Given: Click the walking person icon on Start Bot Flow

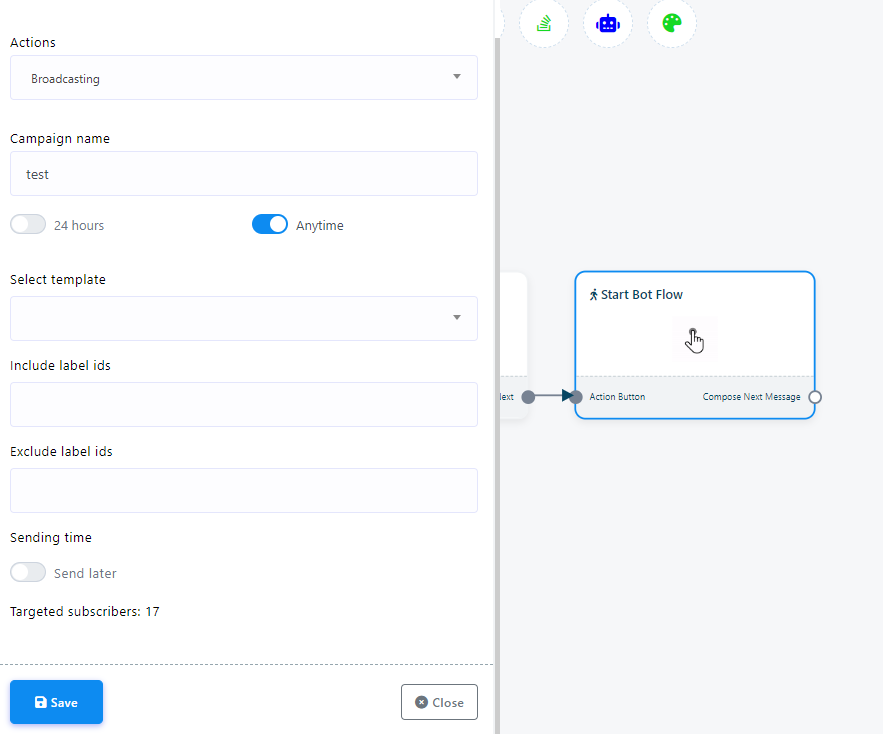Looking at the screenshot, I should click(593, 295).
